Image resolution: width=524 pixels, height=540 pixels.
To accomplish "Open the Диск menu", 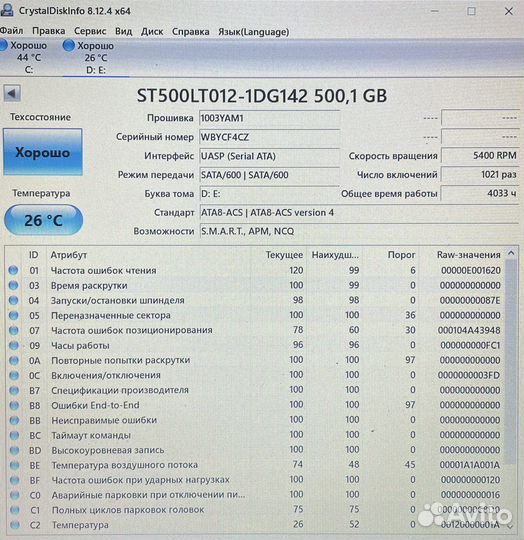I will (152, 31).
